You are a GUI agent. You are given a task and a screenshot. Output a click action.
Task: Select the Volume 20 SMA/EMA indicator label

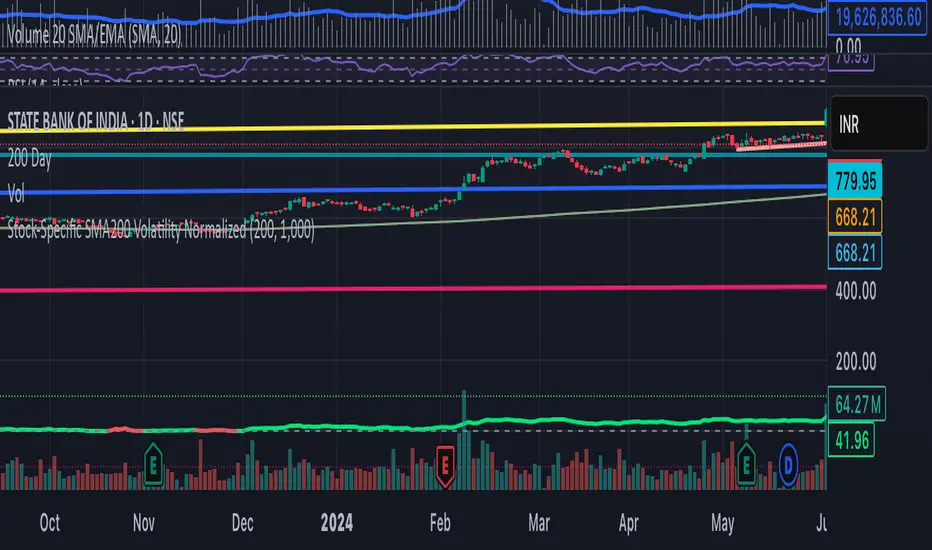pos(94,35)
